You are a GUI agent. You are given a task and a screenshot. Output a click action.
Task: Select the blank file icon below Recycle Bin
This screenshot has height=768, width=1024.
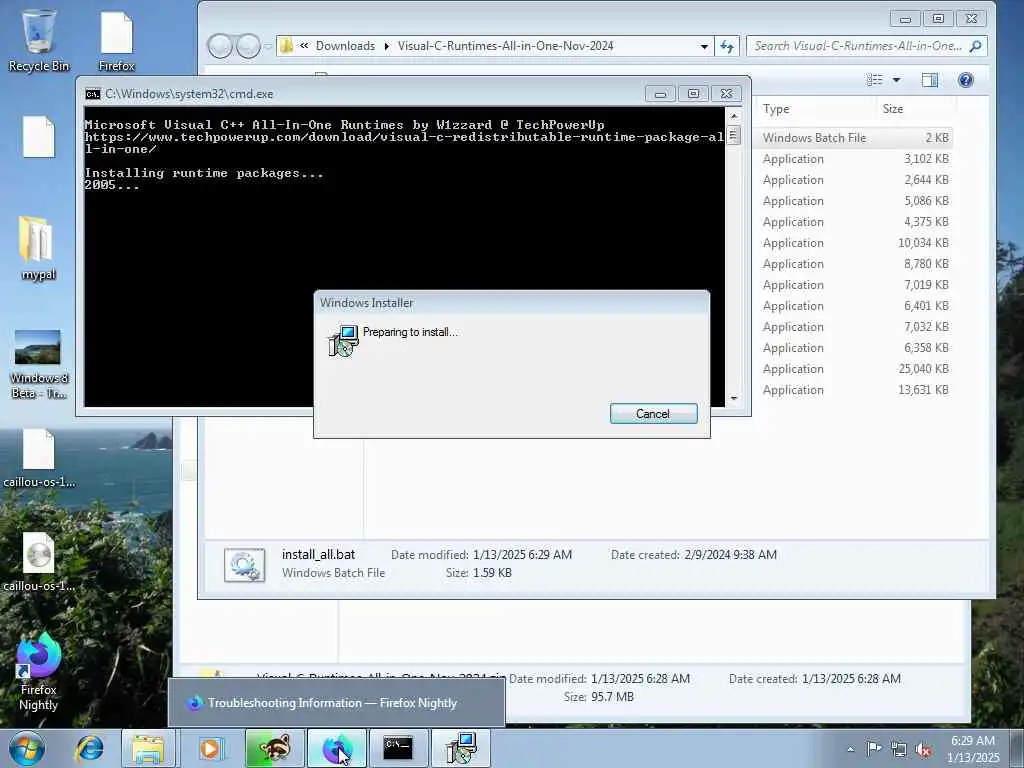[39, 136]
